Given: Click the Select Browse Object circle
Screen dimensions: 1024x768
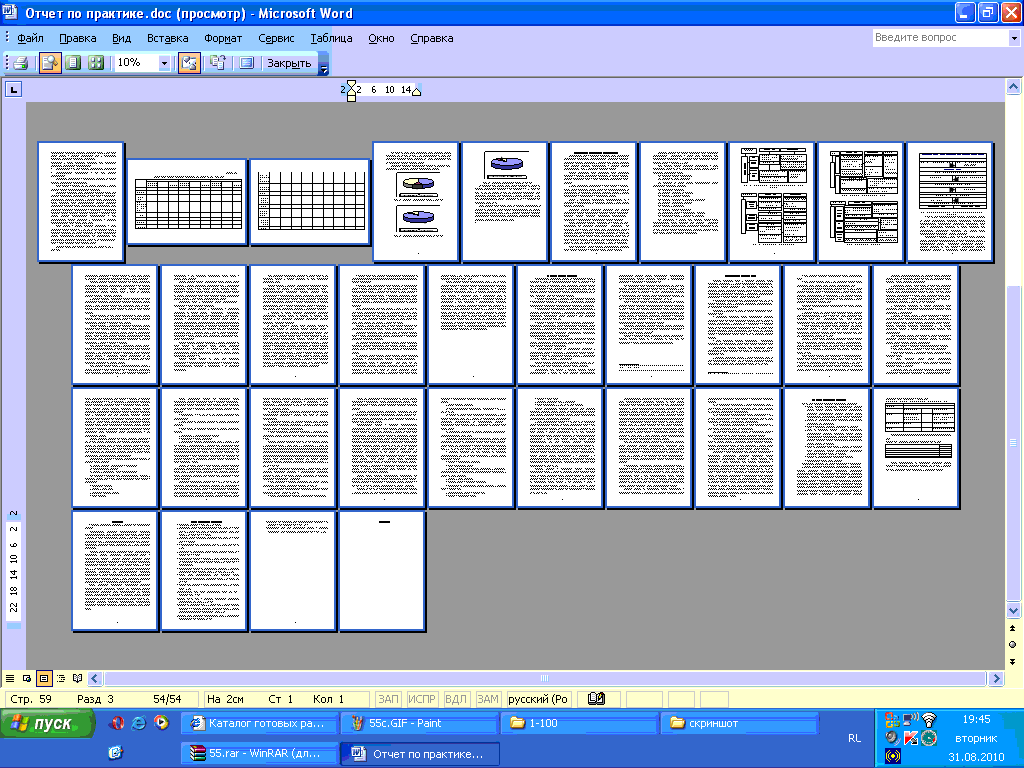Looking at the screenshot, I should 1012,644.
